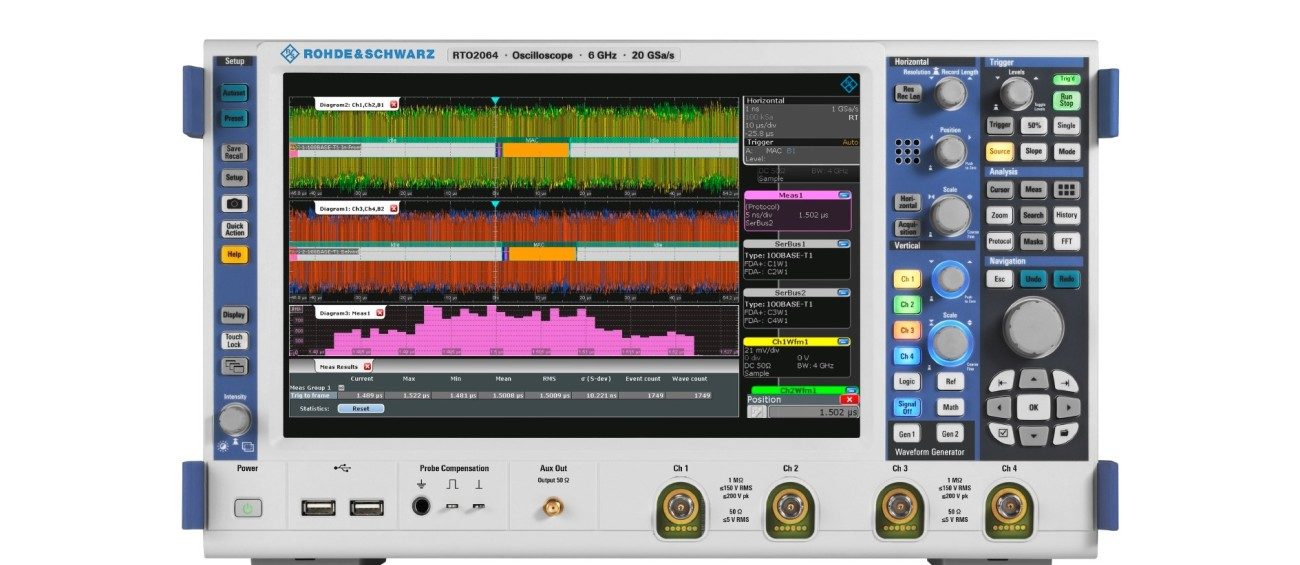Capture screenshot with camera key

point(234,203)
